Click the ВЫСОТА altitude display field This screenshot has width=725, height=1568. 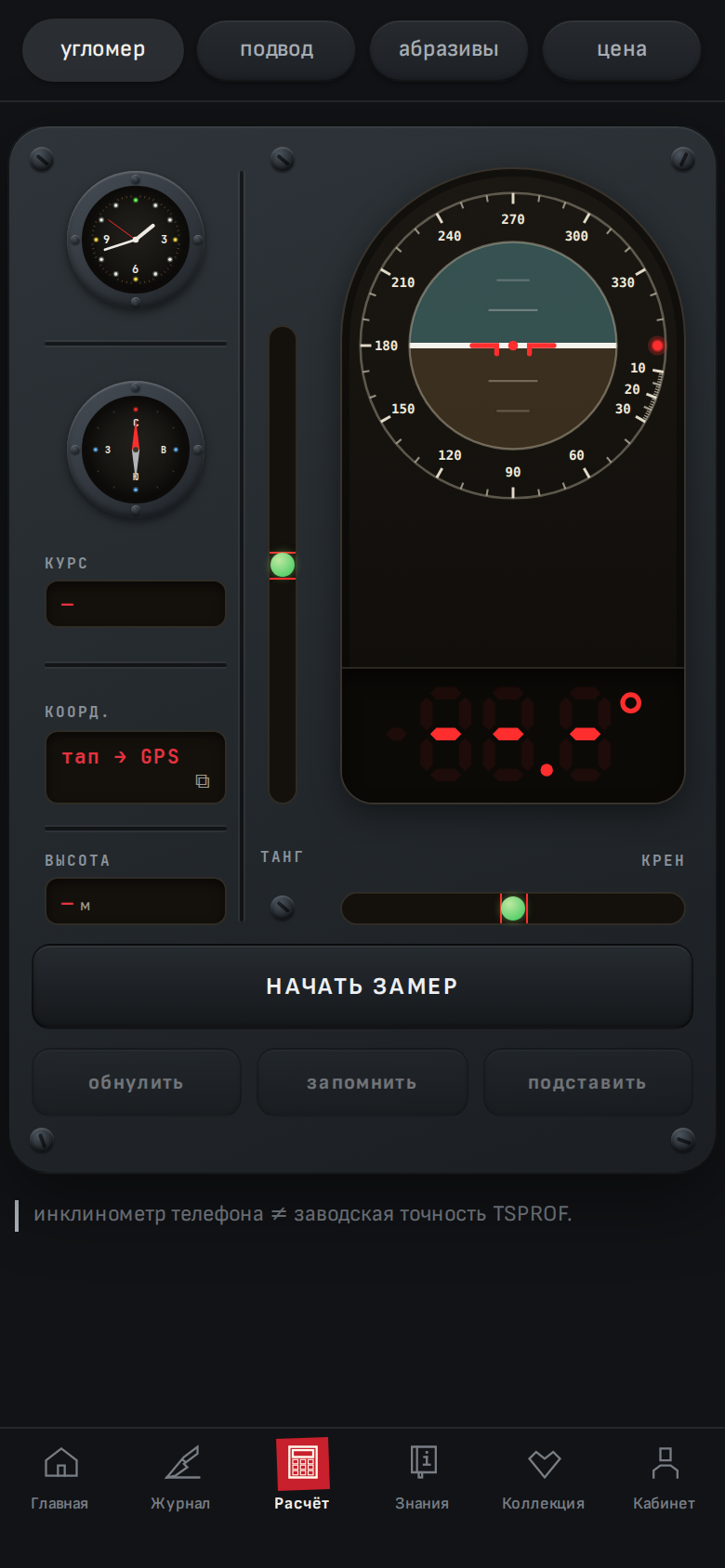click(x=136, y=901)
